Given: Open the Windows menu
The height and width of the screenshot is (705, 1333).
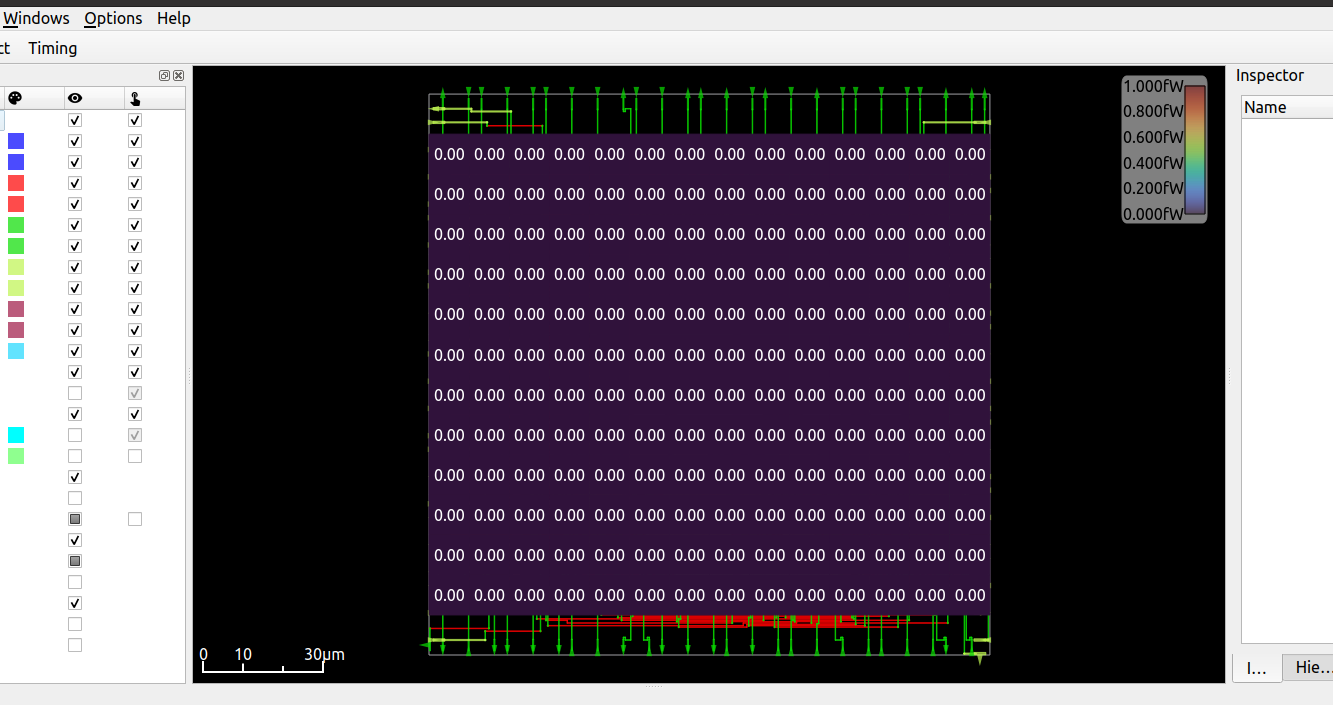Looking at the screenshot, I should (x=36, y=18).
